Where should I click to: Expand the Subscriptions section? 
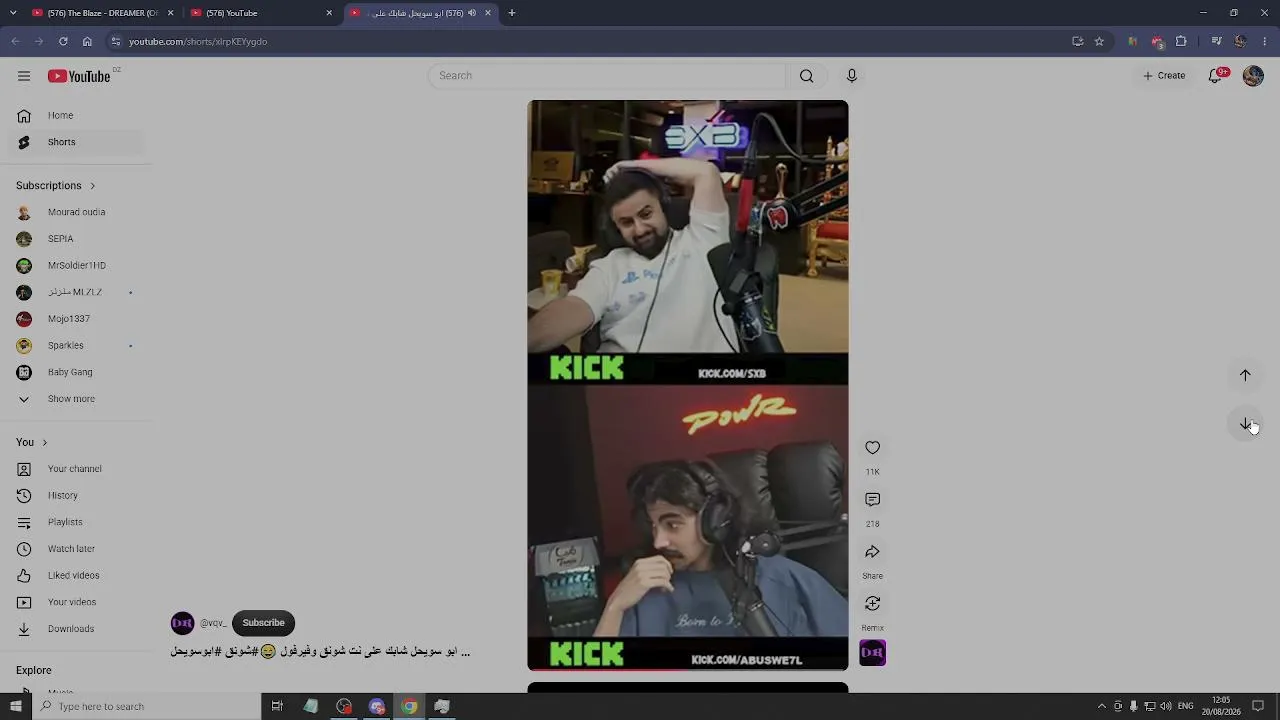(56, 185)
